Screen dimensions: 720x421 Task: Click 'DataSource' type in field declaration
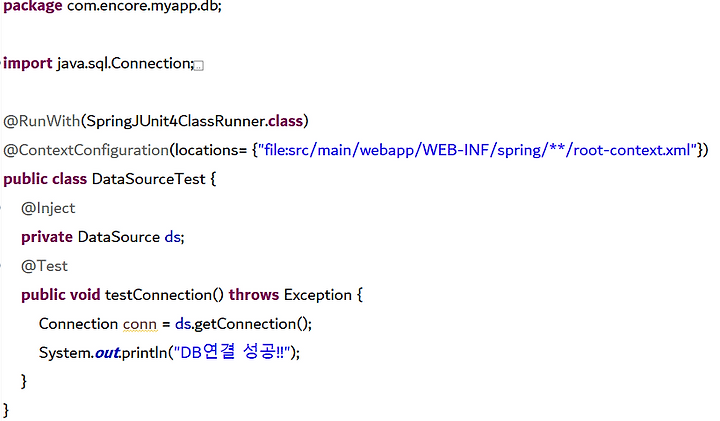tap(119, 237)
